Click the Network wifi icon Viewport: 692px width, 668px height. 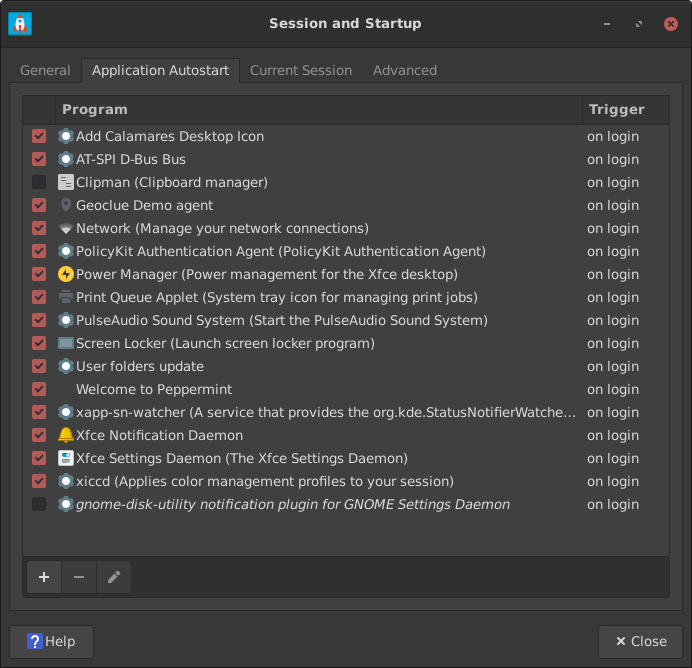point(66,229)
